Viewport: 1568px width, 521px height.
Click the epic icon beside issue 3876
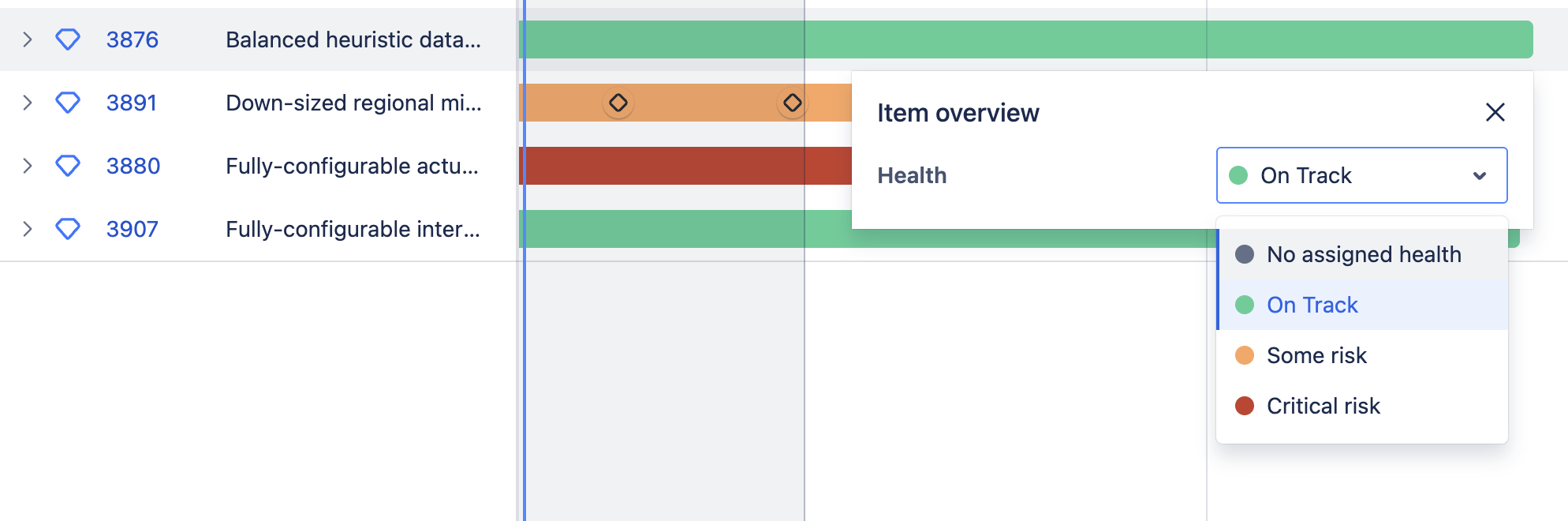[x=67, y=39]
